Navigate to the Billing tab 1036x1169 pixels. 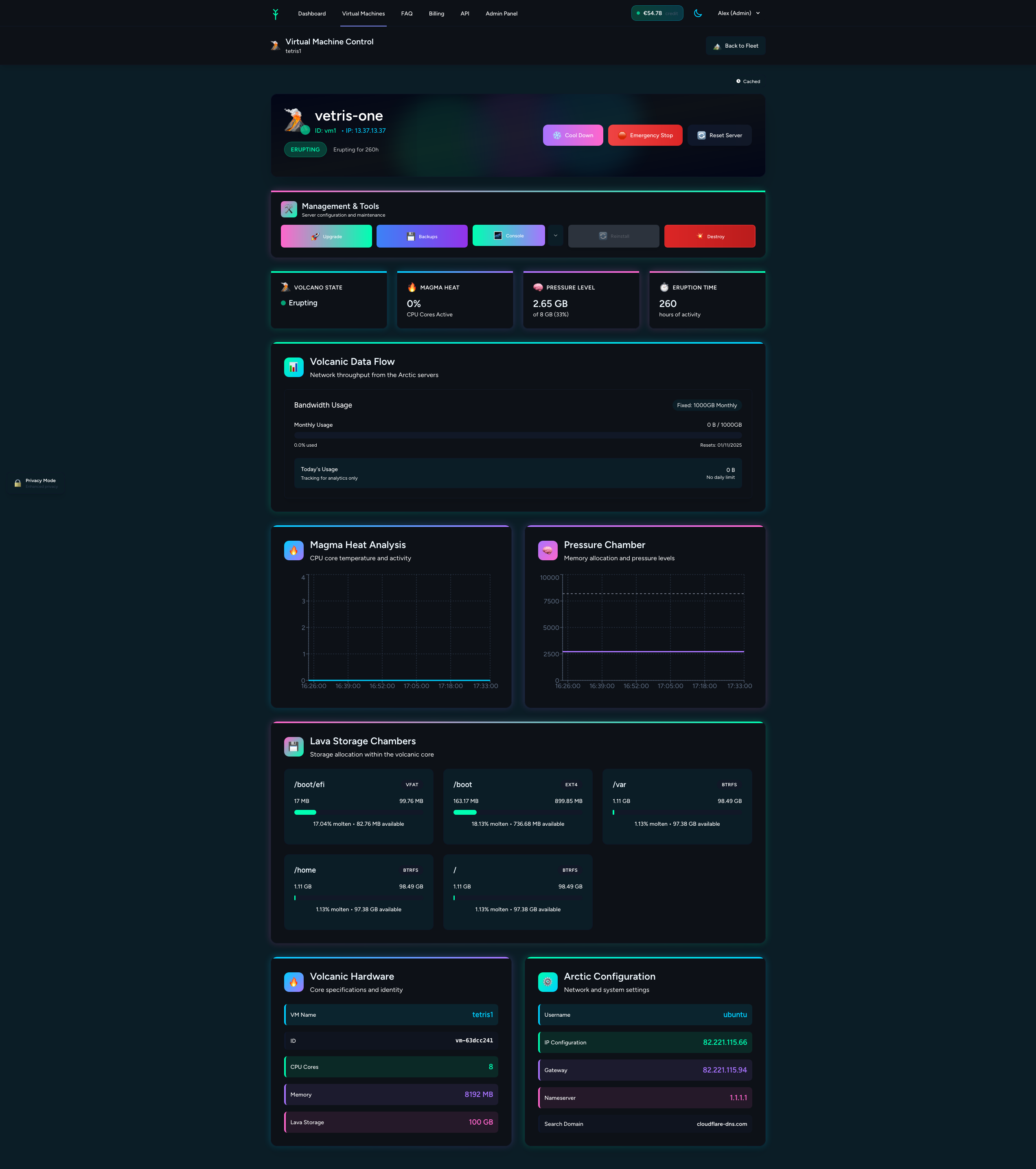coord(436,13)
